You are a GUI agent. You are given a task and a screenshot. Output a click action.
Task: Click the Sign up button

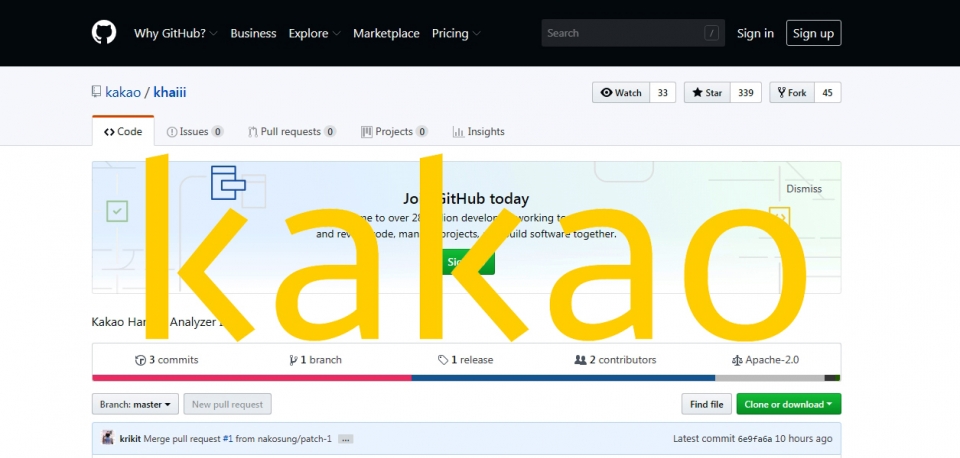click(x=814, y=33)
